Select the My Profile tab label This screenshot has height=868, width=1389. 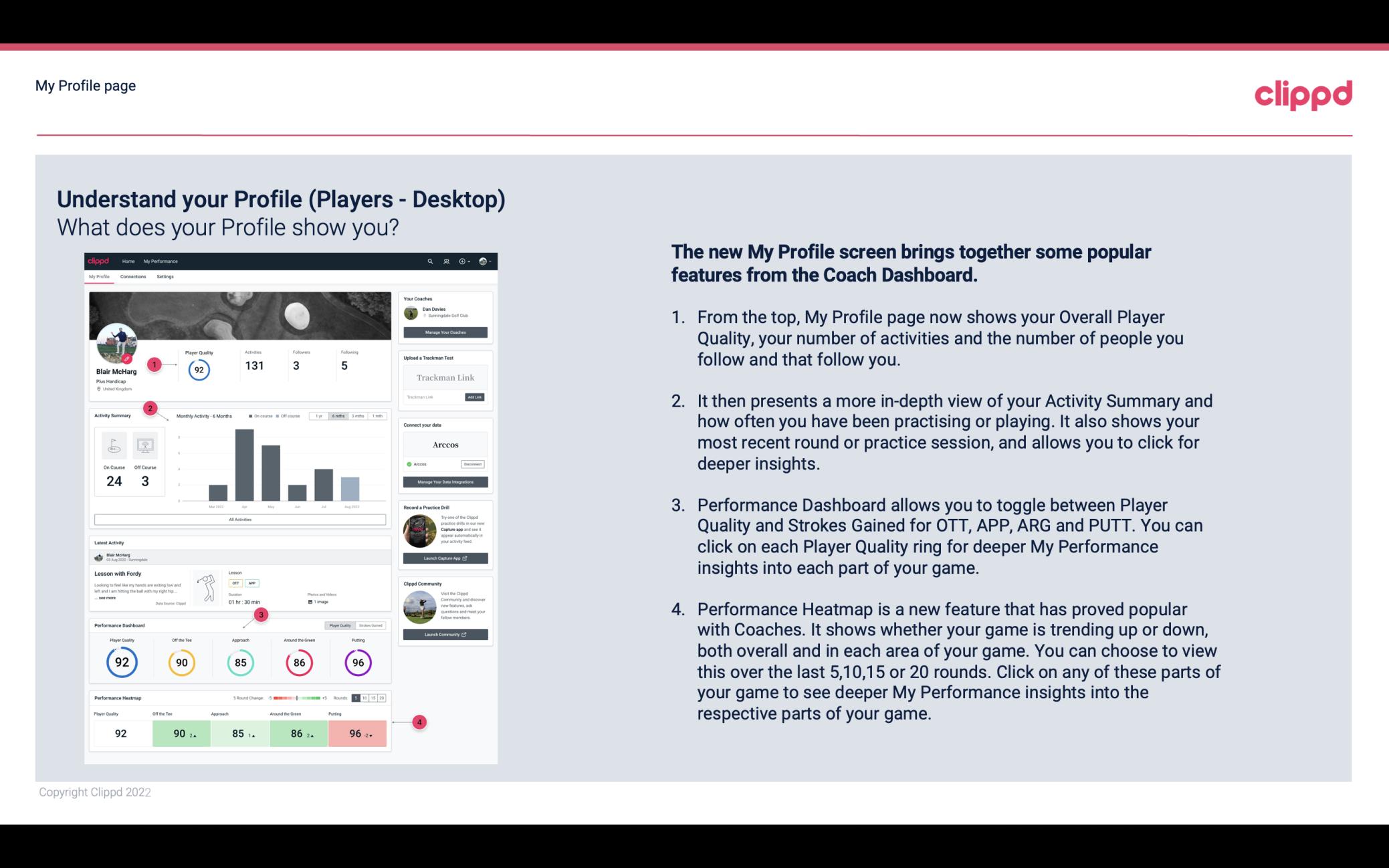(99, 277)
